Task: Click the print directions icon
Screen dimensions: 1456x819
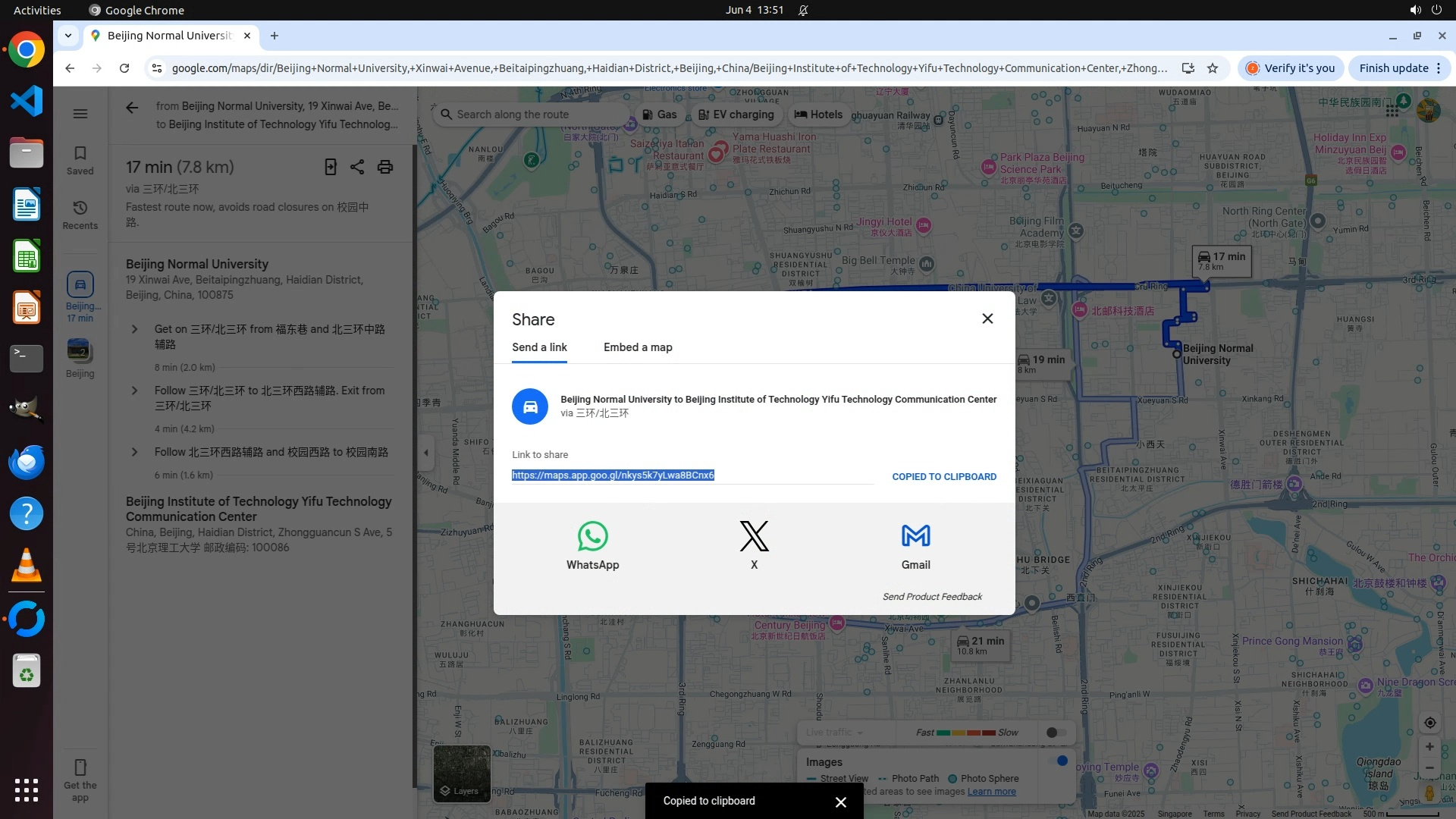Action: pos(385,167)
